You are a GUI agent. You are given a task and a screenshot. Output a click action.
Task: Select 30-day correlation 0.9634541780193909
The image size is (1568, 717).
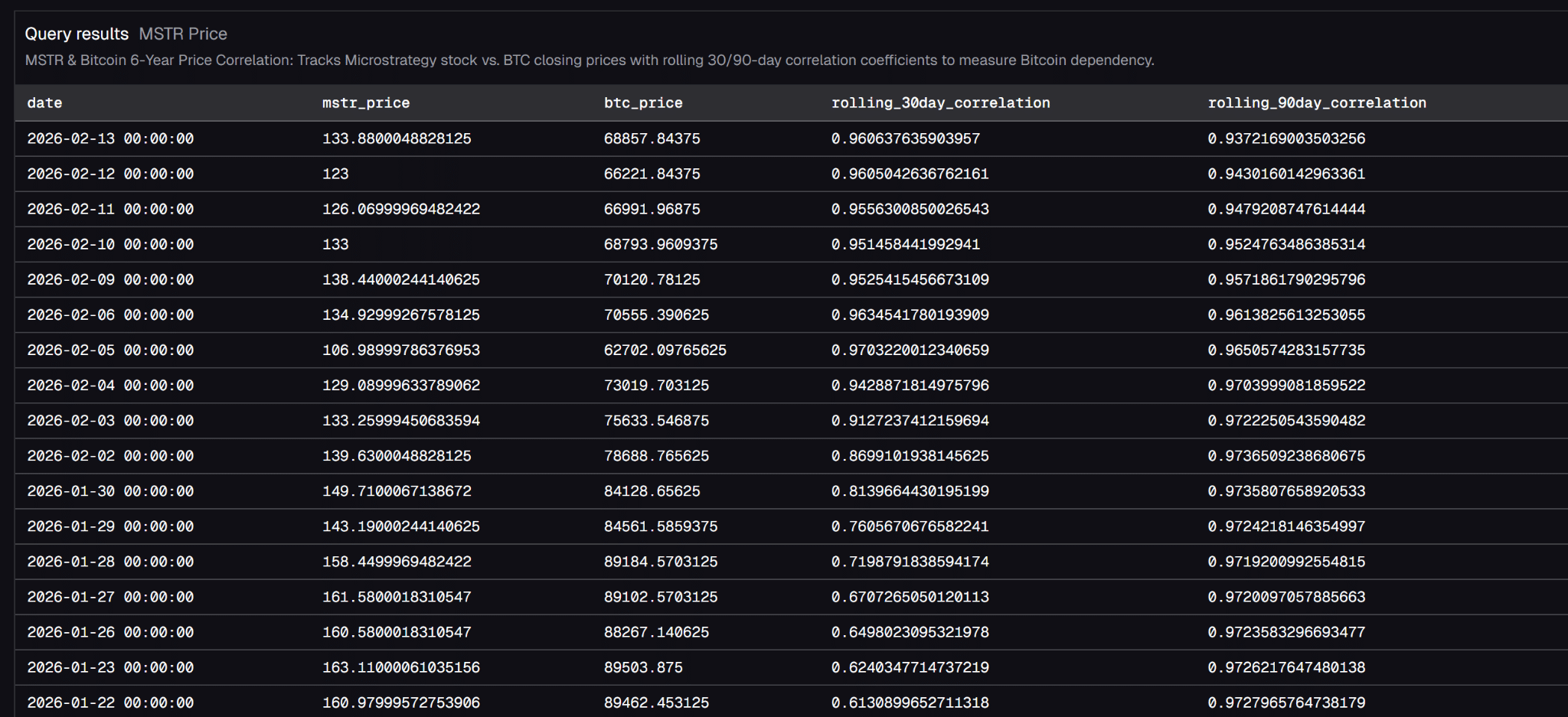(910, 315)
